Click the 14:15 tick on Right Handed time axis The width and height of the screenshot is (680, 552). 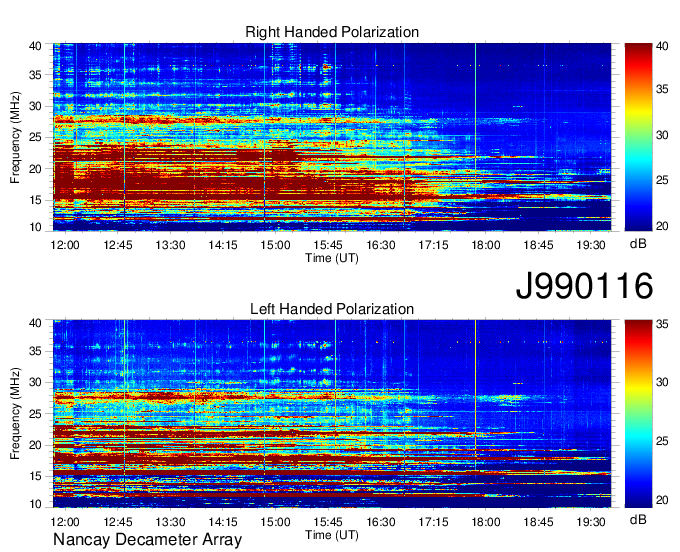click(x=223, y=245)
